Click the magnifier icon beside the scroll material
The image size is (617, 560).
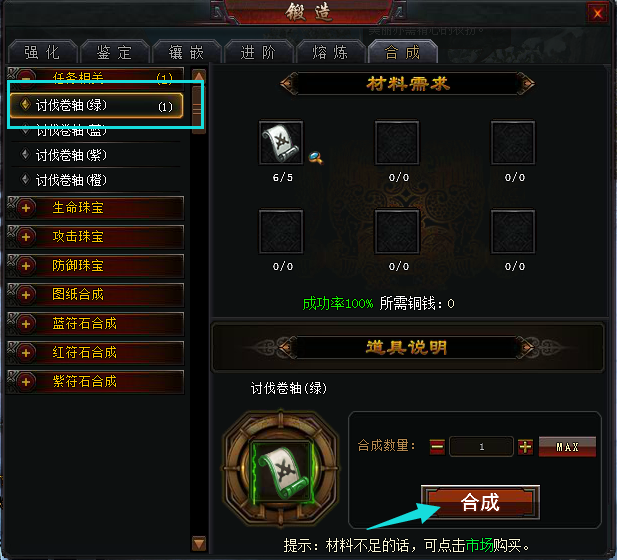pos(316,158)
